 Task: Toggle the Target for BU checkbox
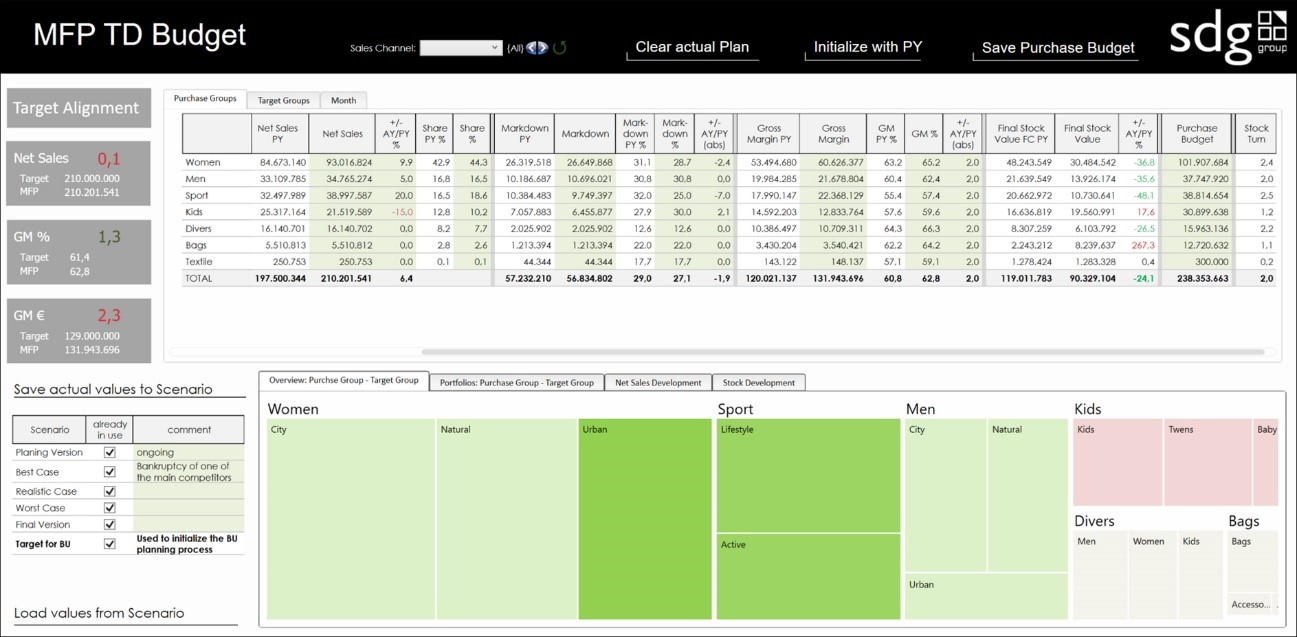(109, 544)
